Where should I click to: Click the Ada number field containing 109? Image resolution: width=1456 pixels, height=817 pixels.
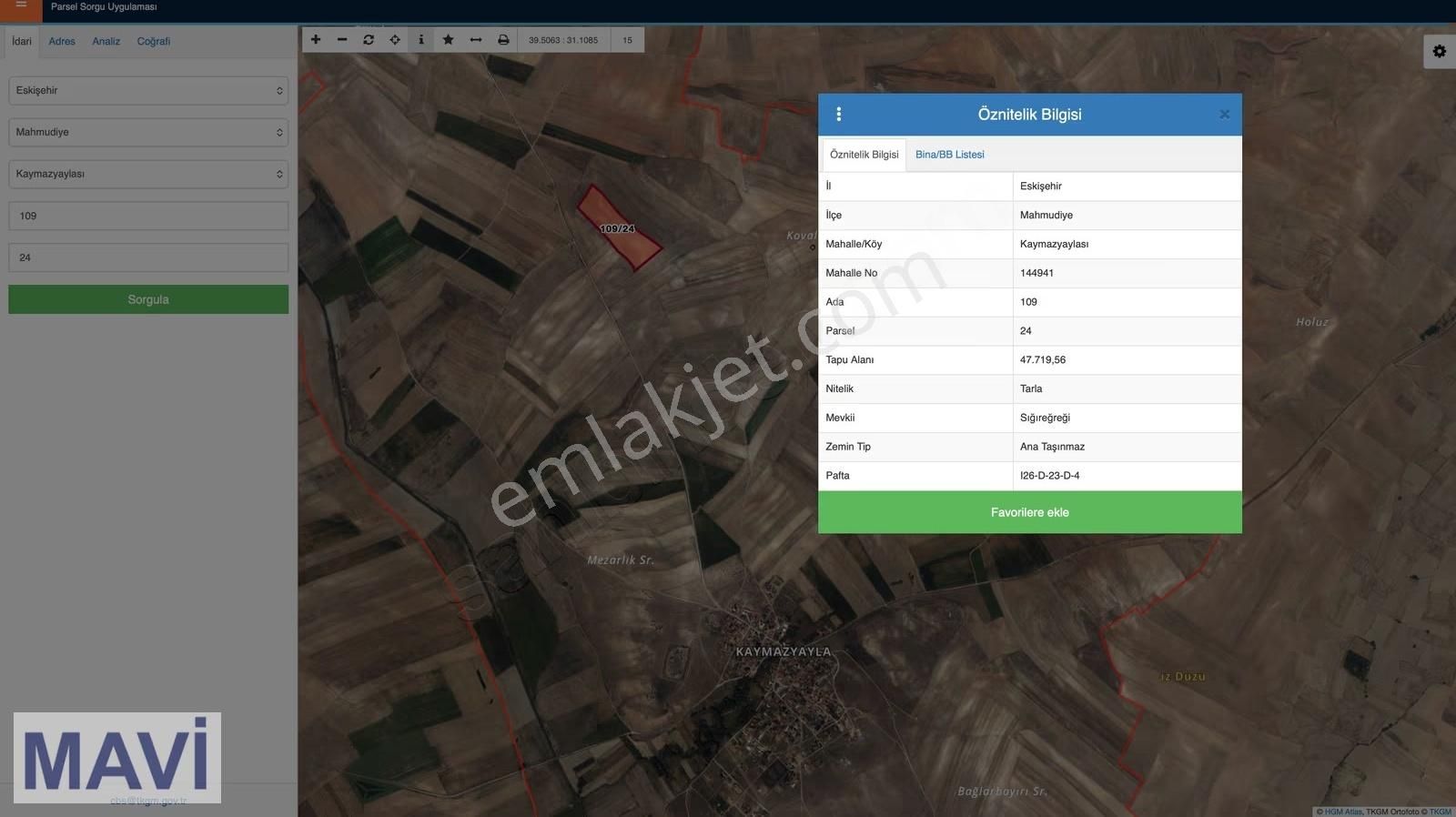click(148, 217)
